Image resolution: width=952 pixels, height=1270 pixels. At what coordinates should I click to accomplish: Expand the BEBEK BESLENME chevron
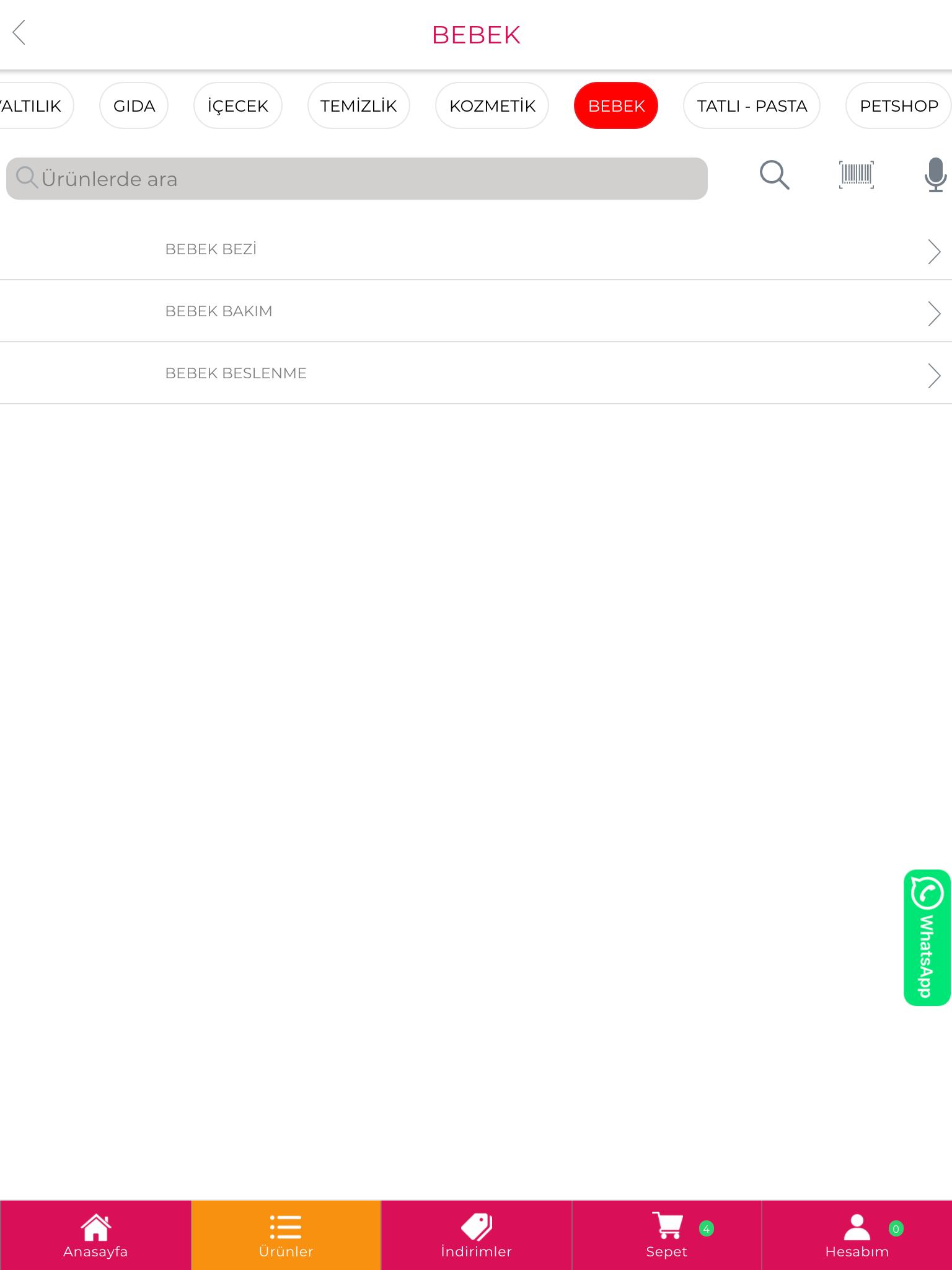933,375
